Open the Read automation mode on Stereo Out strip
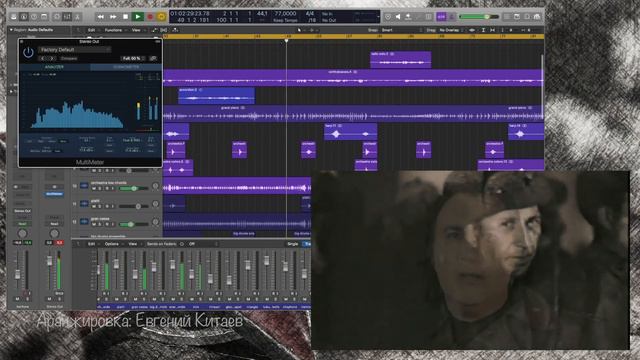 coord(54,224)
